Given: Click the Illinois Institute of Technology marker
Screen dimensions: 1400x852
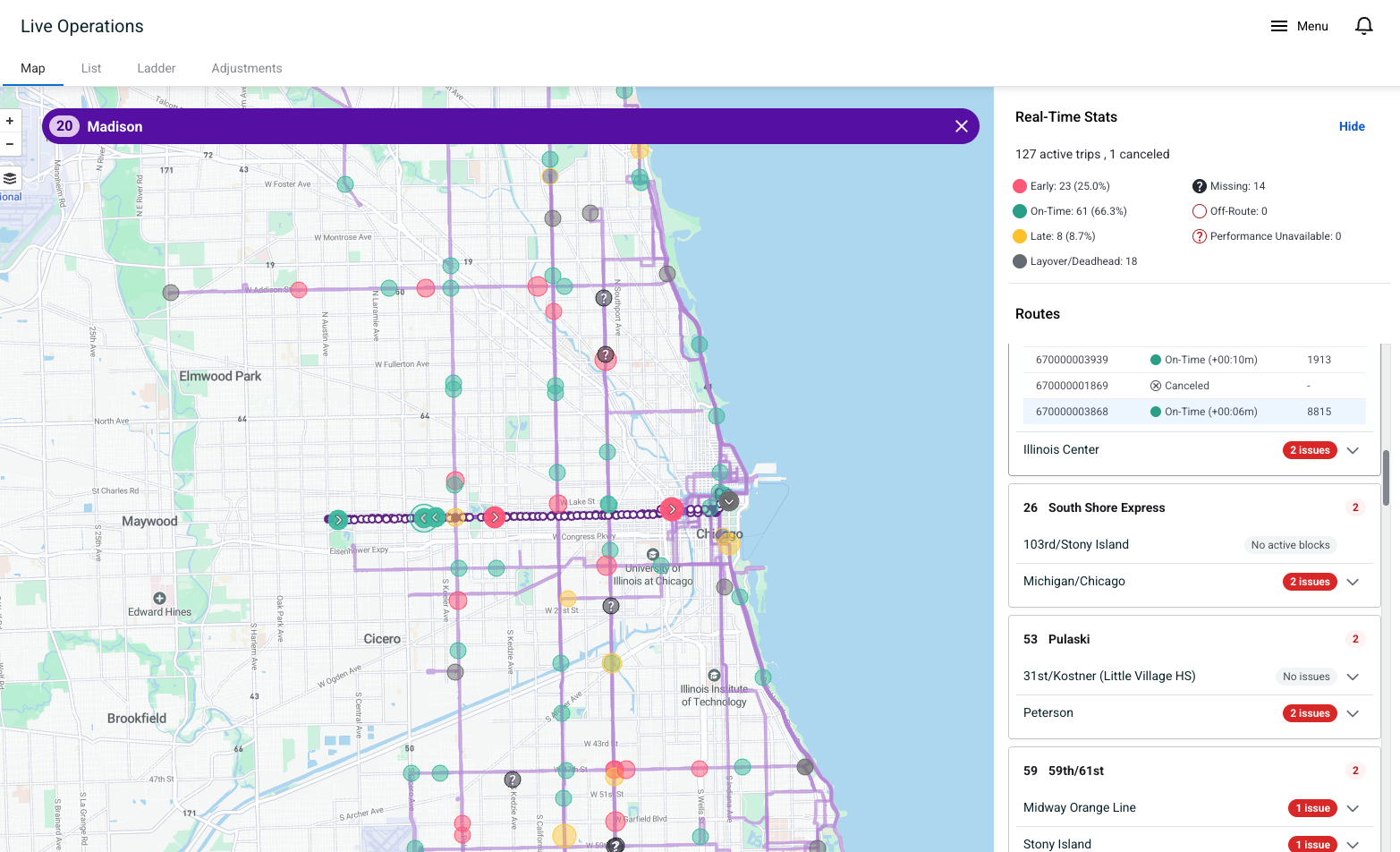Looking at the screenshot, I should [x=714, y=676].
